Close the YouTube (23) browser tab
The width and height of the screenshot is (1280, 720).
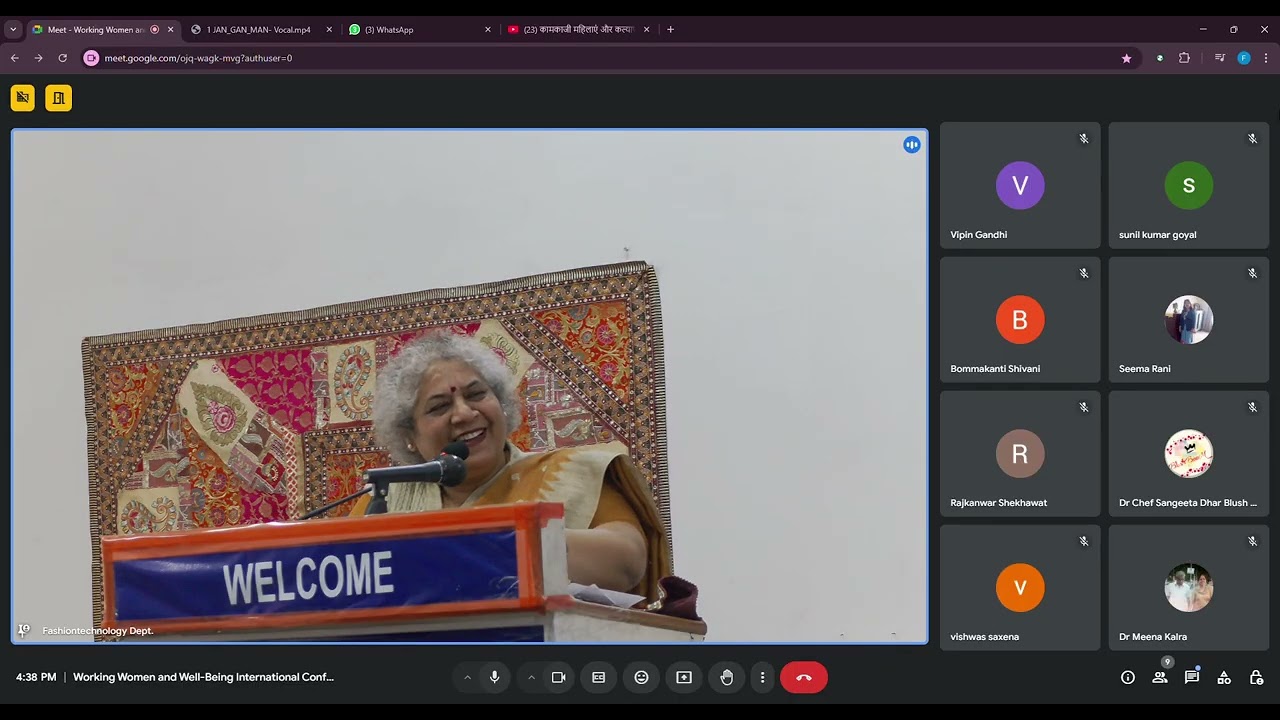coord(647,30)
